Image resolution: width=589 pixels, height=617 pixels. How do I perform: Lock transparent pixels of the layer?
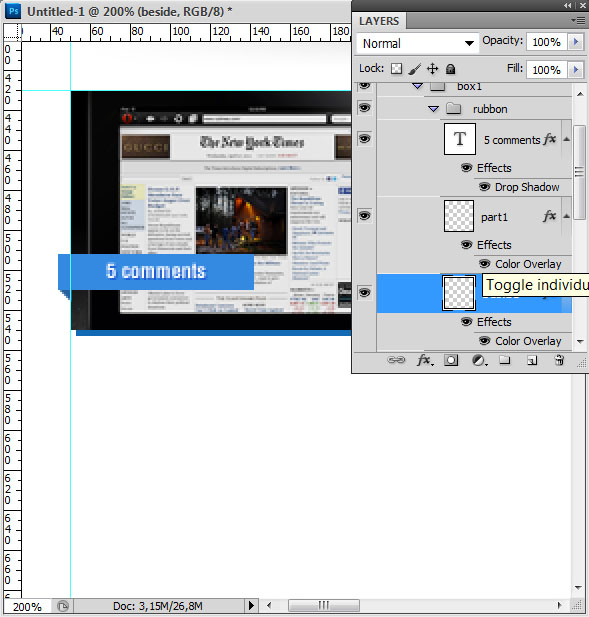(396, 69)
